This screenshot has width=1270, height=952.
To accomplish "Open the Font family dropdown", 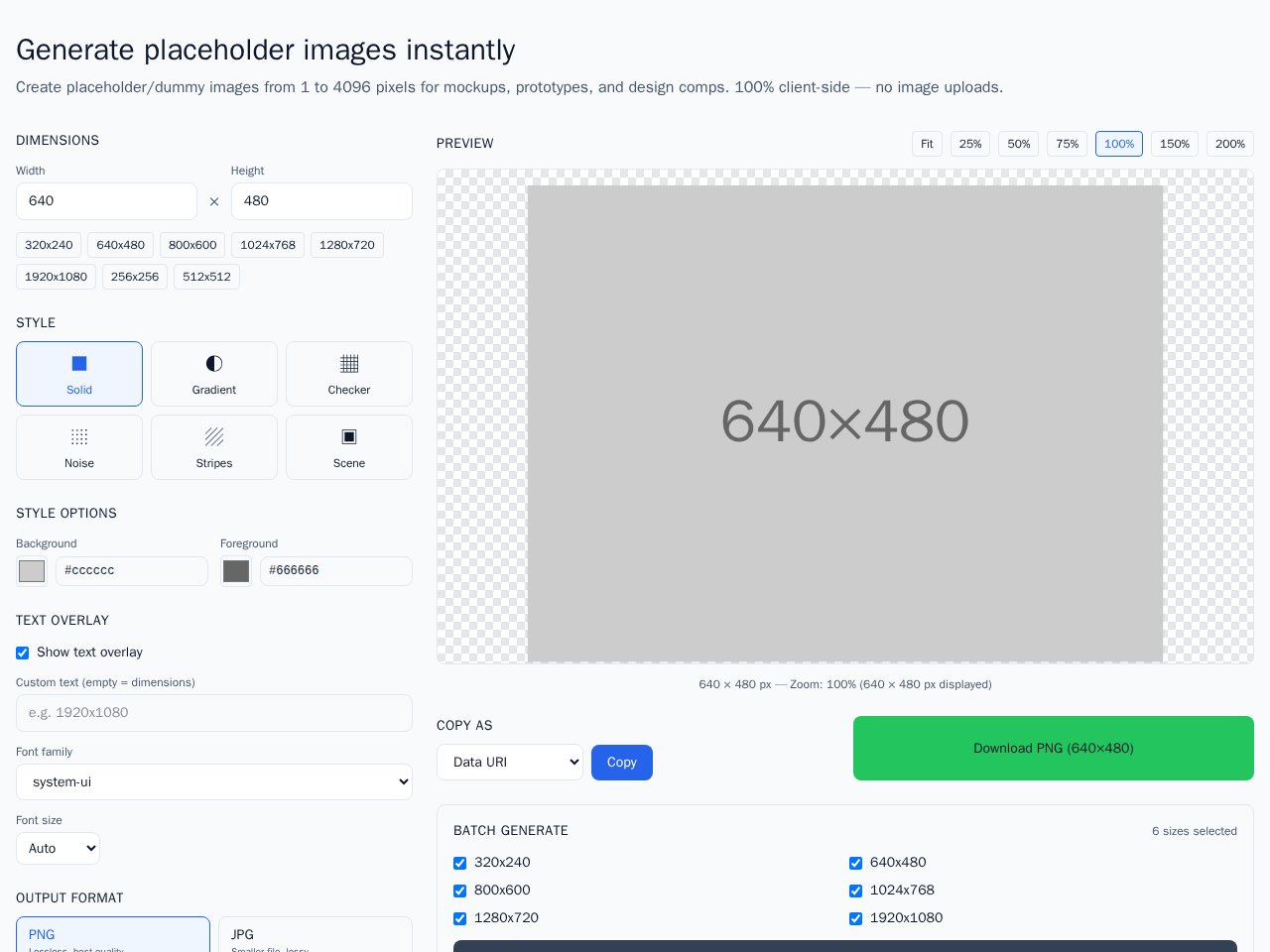I will coord(214,782).
